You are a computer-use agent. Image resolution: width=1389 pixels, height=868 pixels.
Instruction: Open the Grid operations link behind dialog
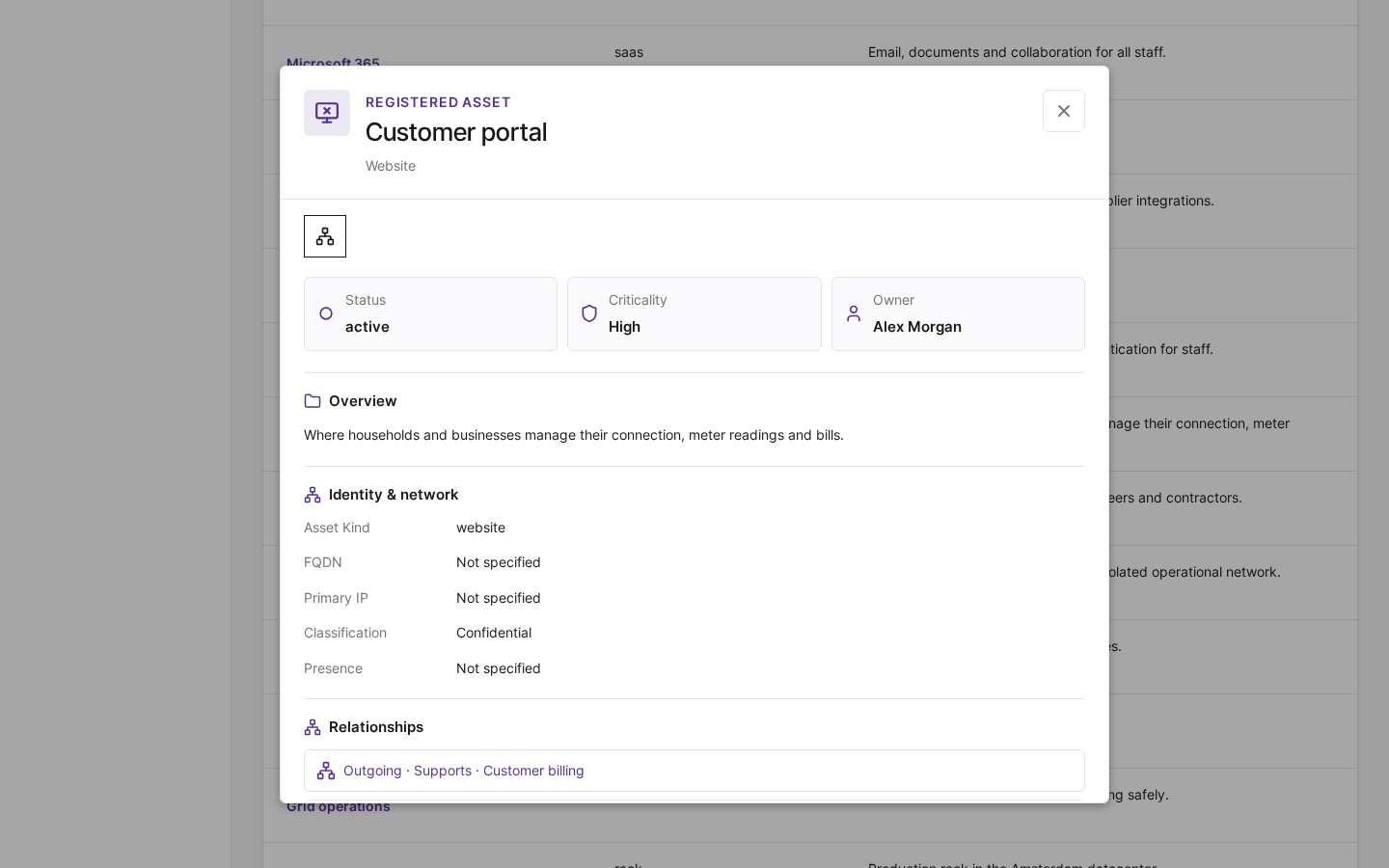pyautogui.click(x=339, y=807)
